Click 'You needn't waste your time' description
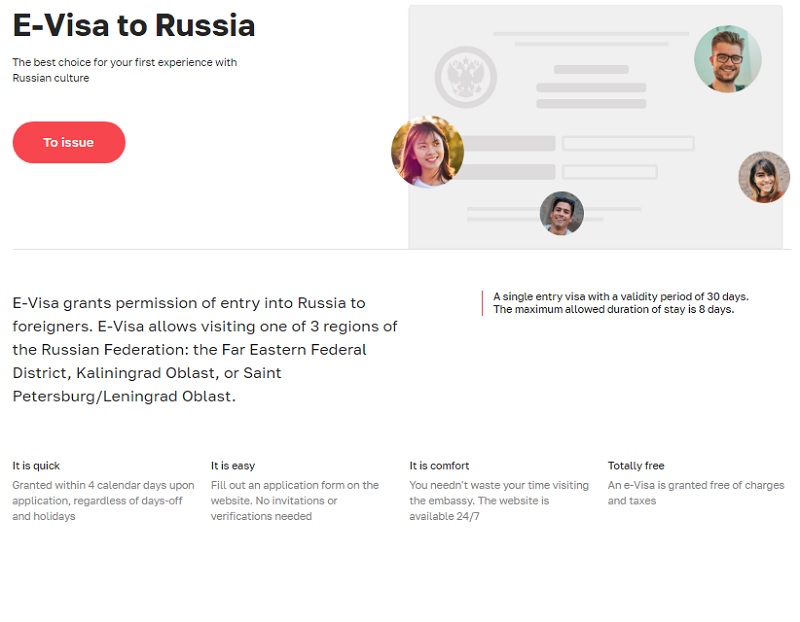 point(499,500)
